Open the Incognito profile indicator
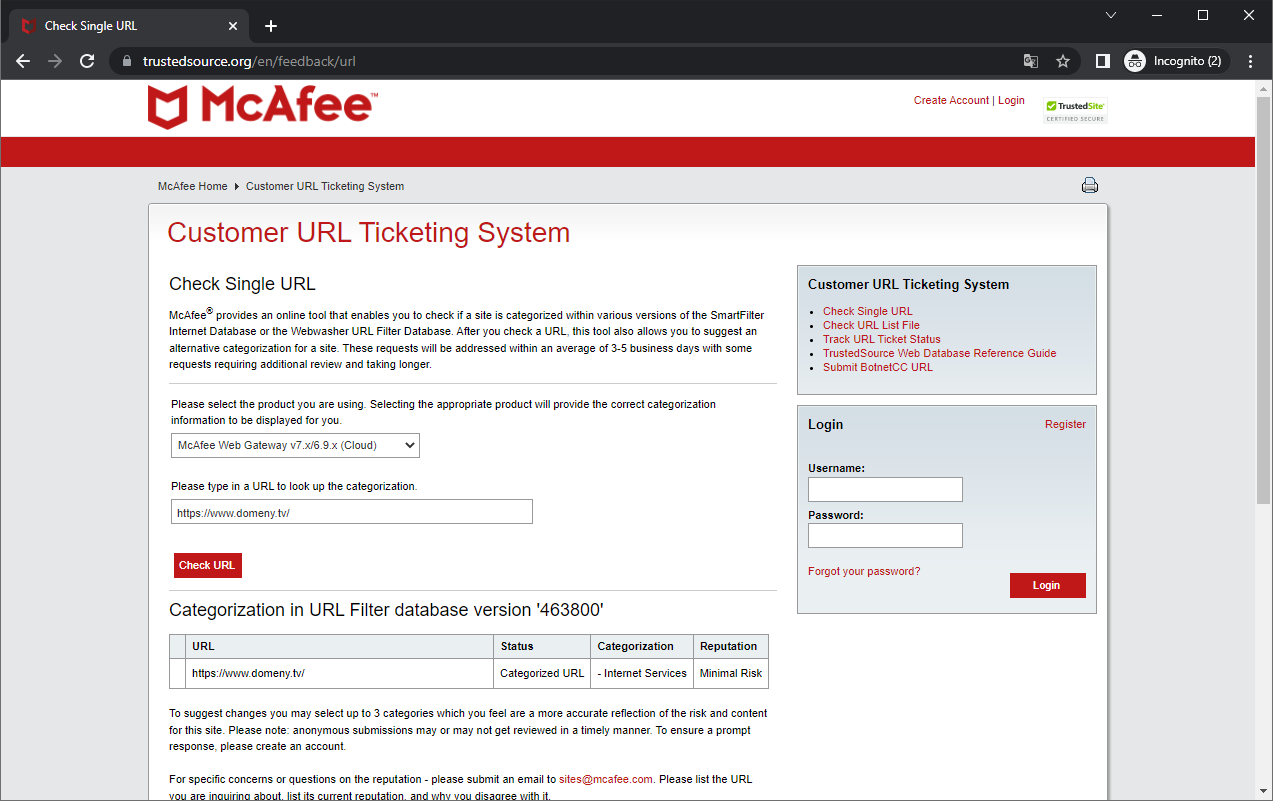1273x801 pixels. 1173,61
